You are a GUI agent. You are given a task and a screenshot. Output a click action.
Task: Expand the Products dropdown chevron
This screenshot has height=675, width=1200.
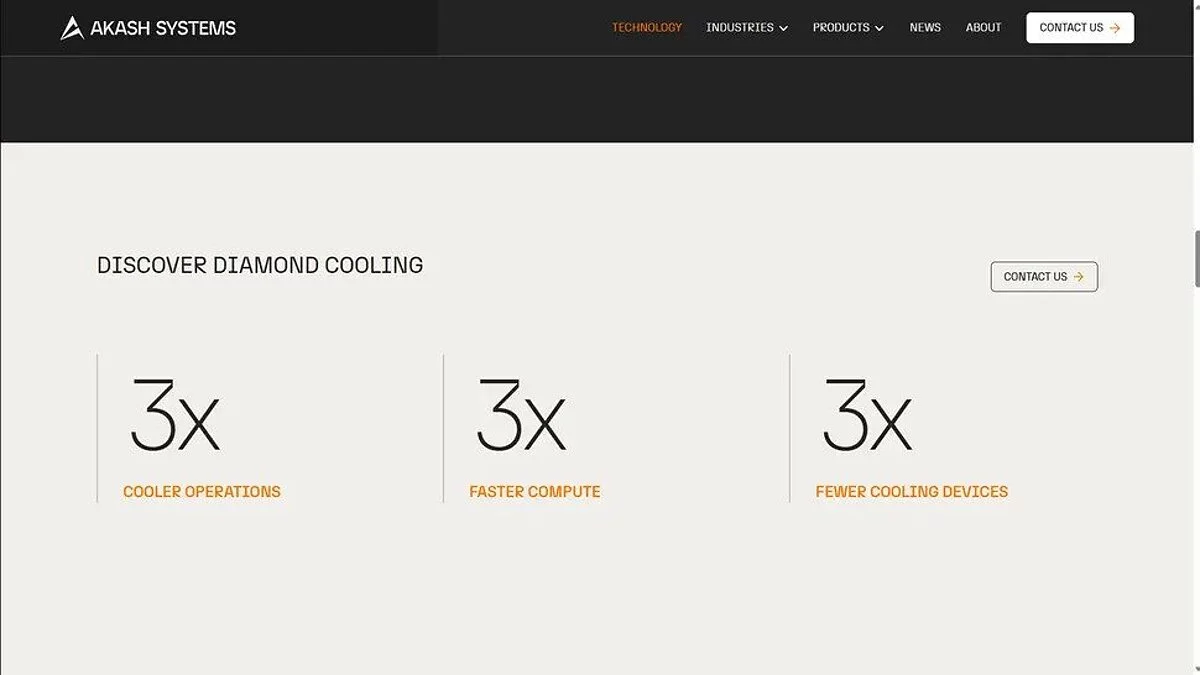click(x=879, y=29)
